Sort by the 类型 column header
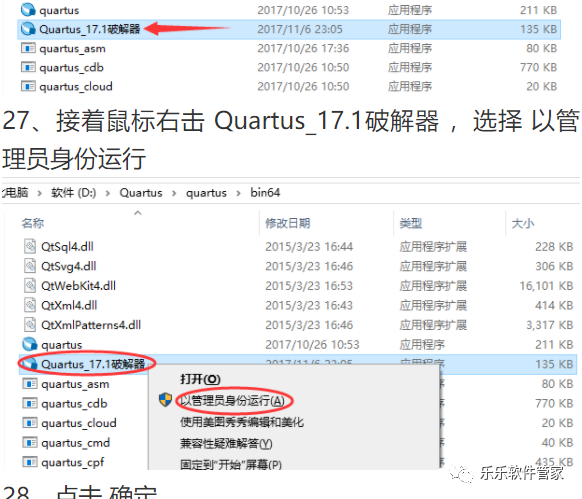This screenshot has height=499, width=582. click(411, 223)
